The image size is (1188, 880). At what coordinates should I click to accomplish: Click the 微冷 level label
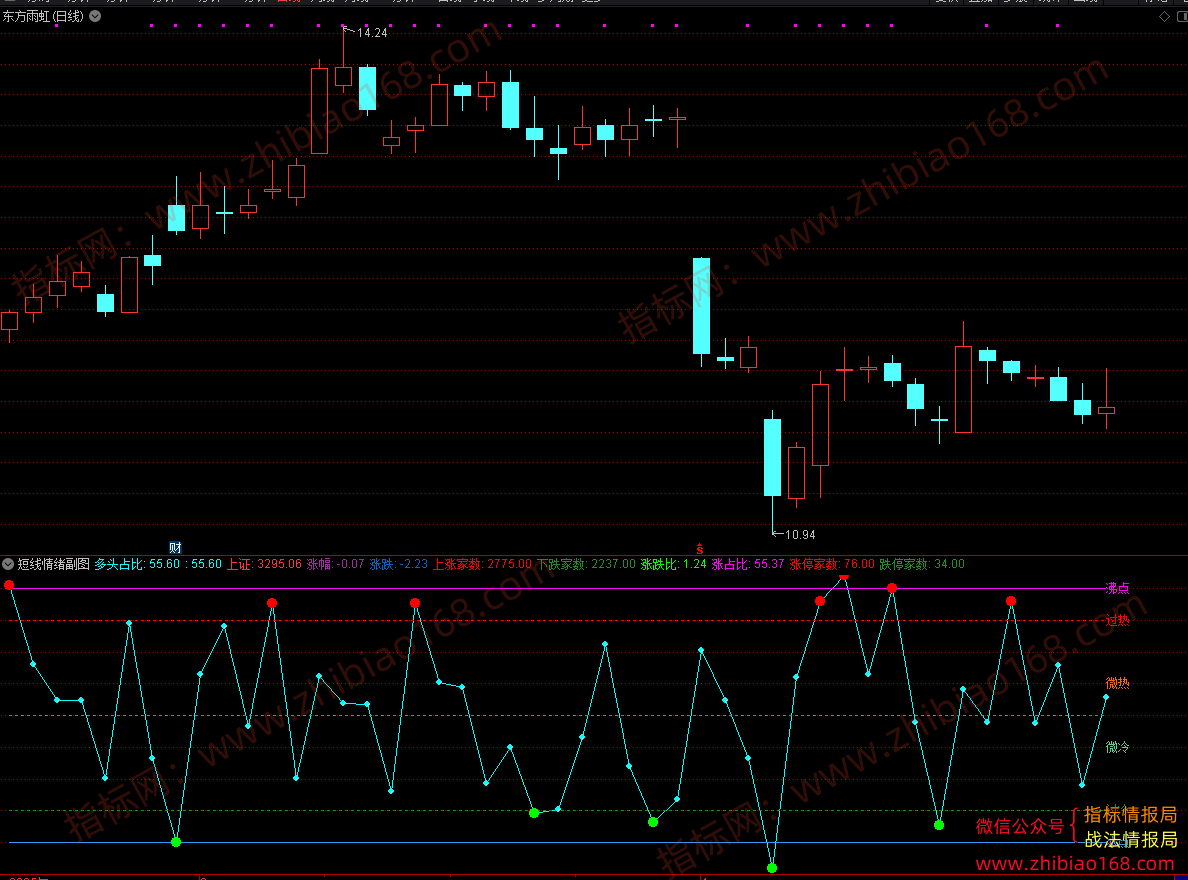[1117, 747]
